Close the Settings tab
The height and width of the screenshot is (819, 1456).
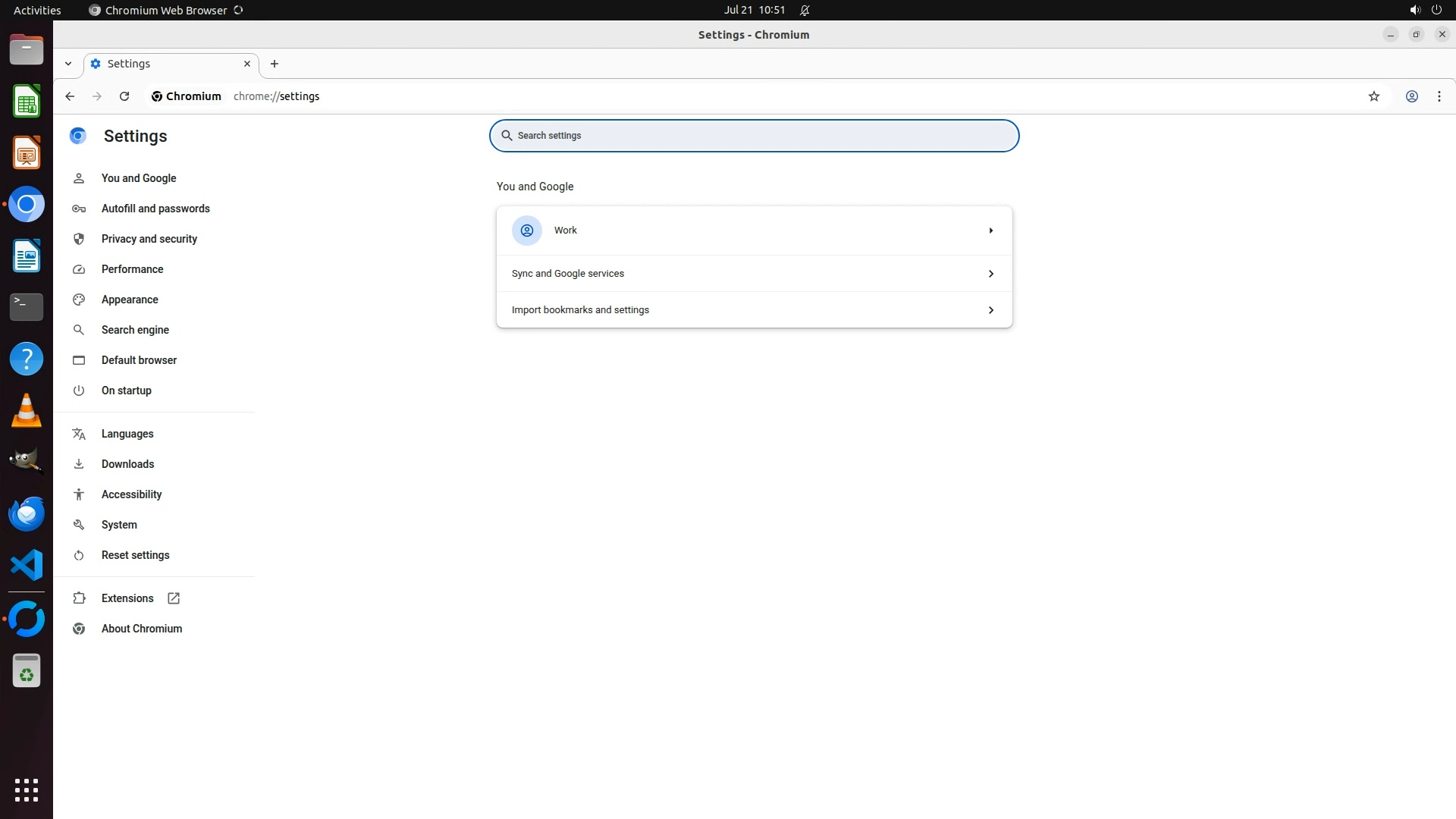pos(247,64)
